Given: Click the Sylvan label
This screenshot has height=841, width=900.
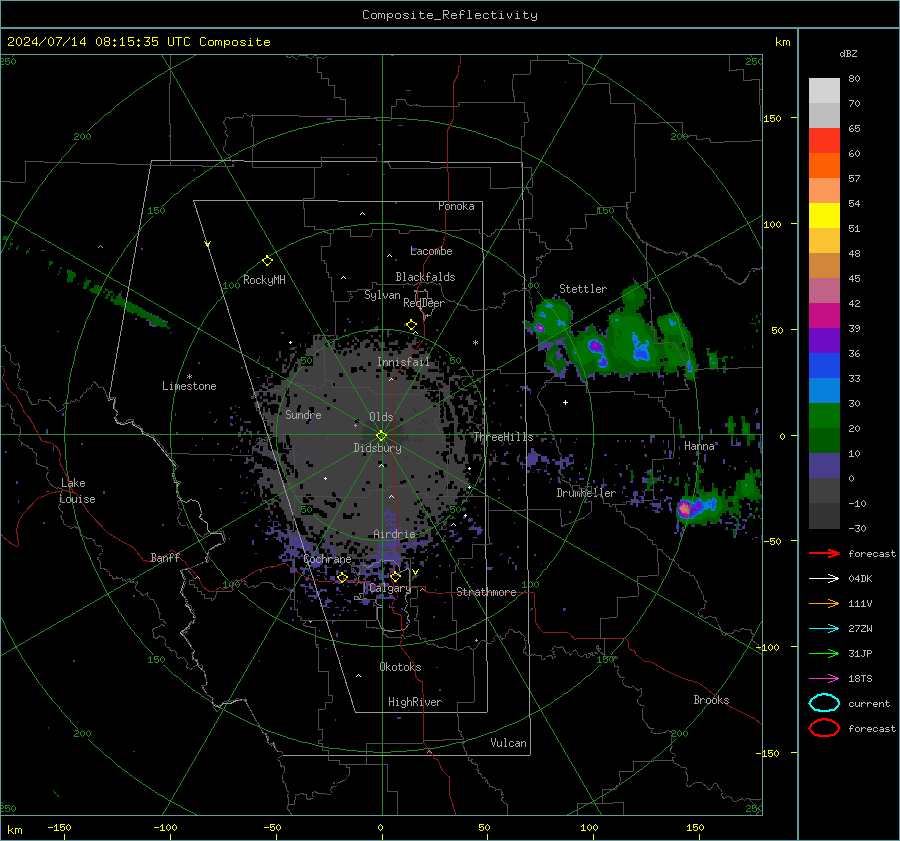Looking at the screenshot, I should (382, 295).
